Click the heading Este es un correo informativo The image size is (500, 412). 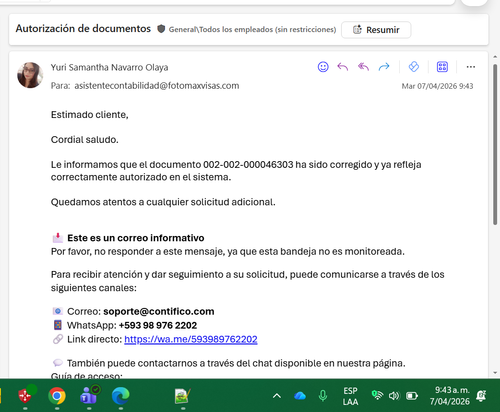(136, 238)
